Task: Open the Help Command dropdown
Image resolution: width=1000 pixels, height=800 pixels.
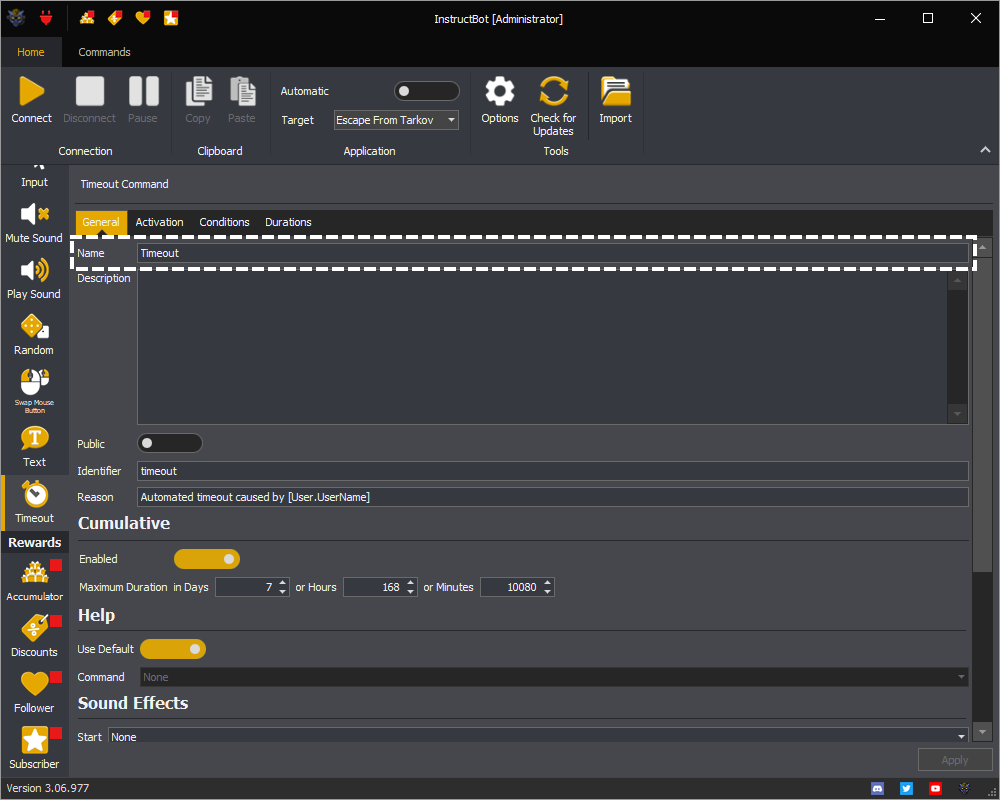Action: [554, 677]
